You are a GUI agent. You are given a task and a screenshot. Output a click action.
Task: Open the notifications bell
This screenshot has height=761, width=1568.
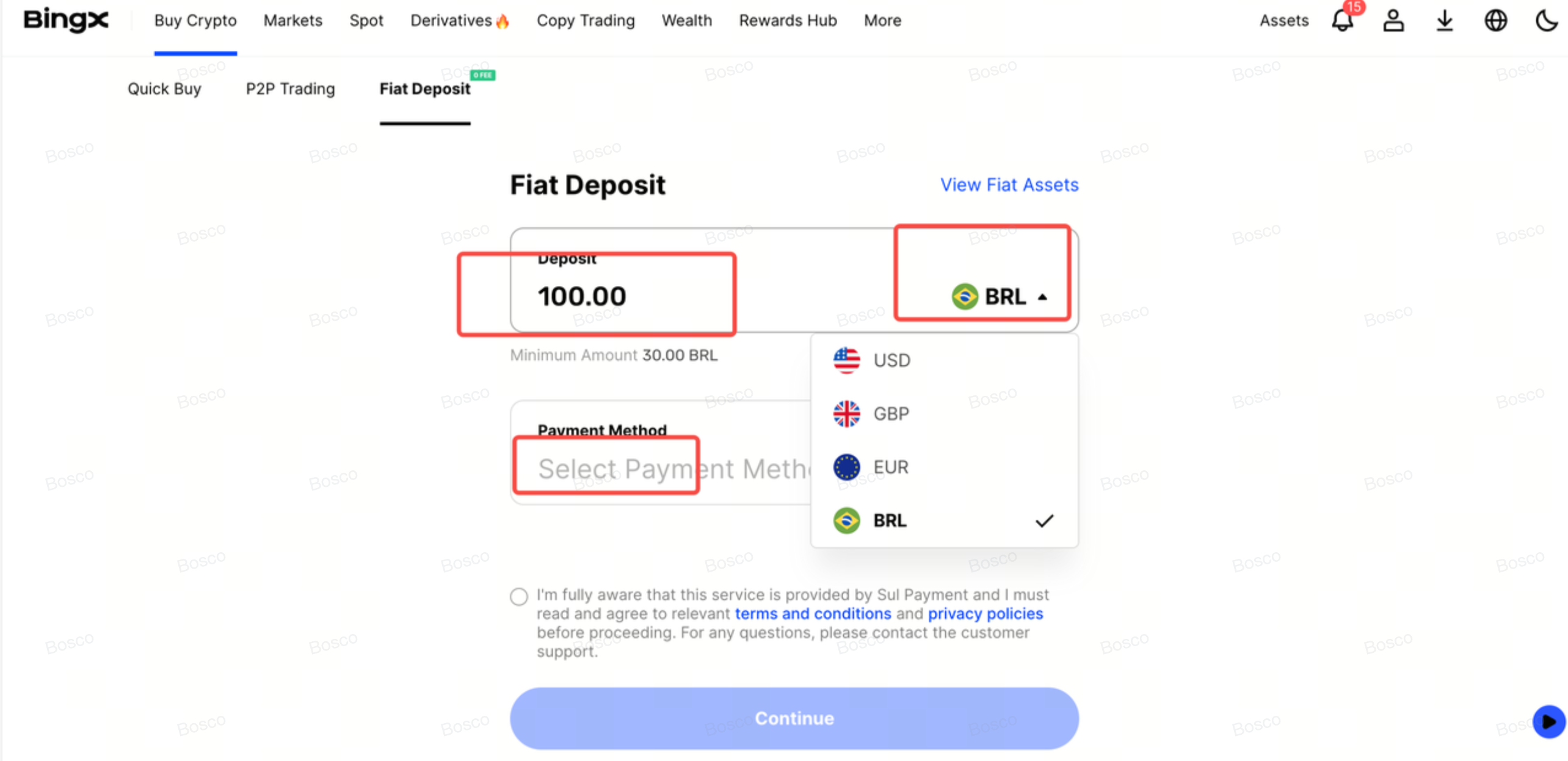tap(1342, 21)
